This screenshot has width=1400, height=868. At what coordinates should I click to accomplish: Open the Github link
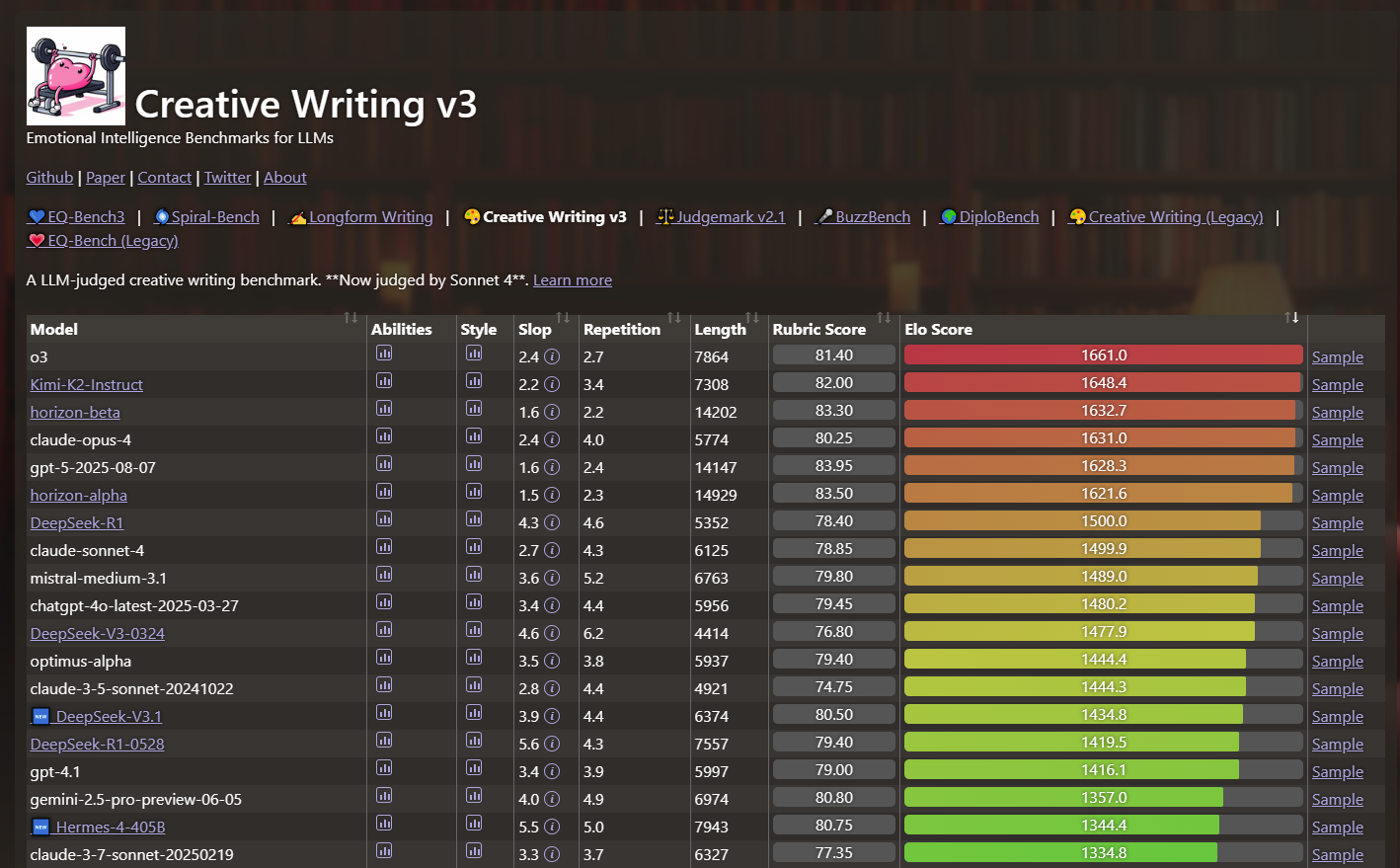coord(49,178)
